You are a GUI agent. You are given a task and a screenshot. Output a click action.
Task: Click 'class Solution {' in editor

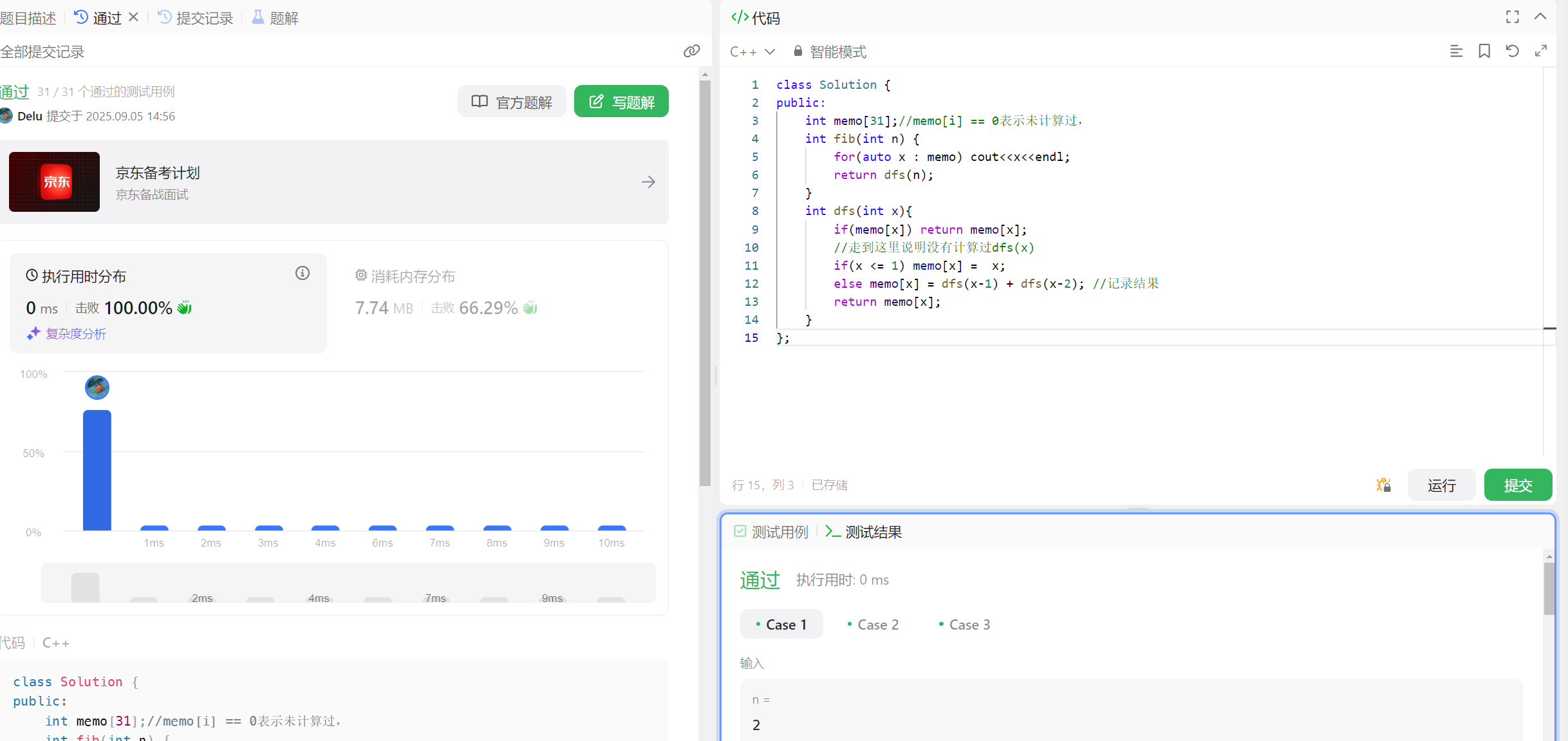click(x=834, y=85)
